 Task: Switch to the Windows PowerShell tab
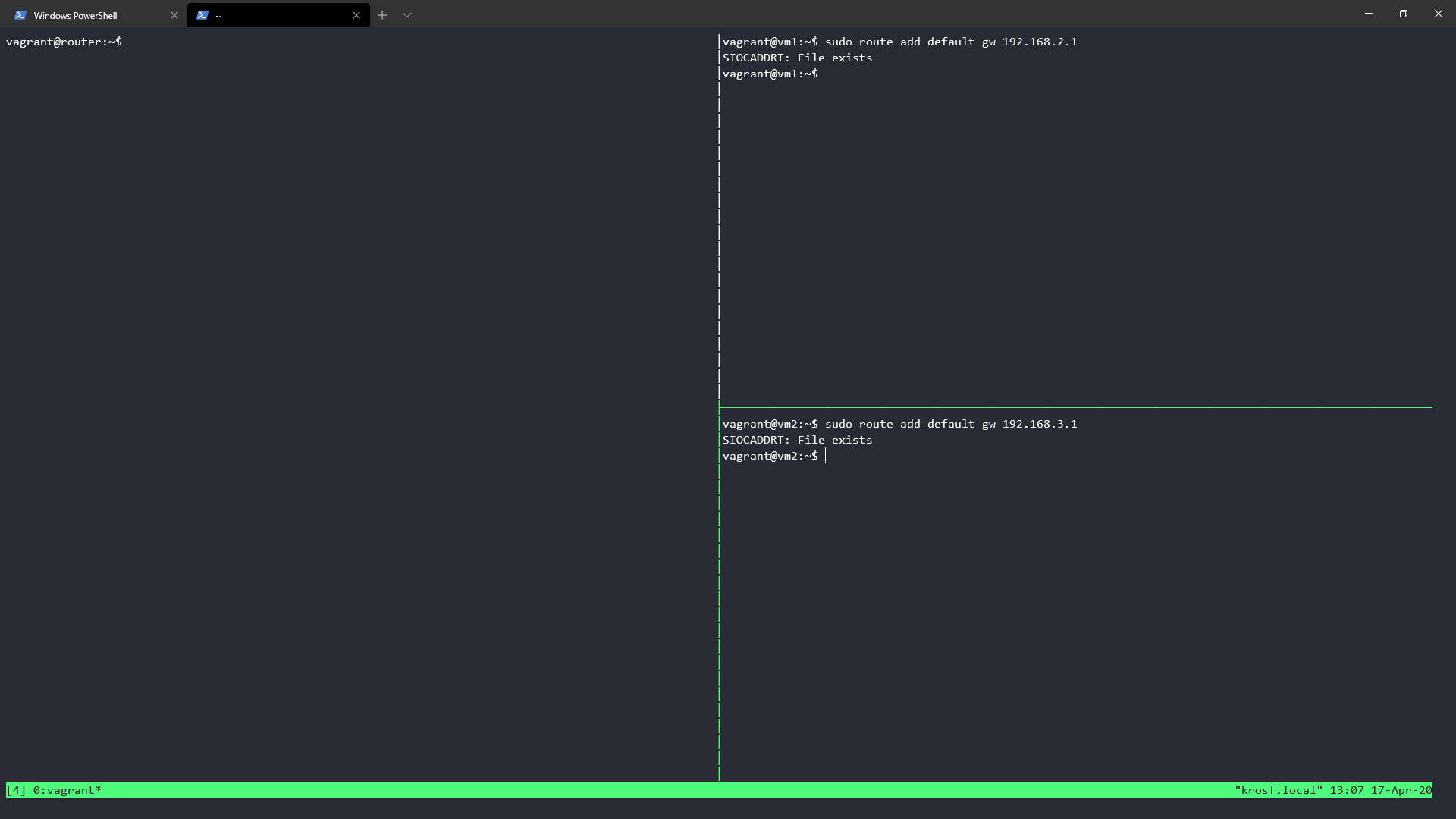coord(93,15)
